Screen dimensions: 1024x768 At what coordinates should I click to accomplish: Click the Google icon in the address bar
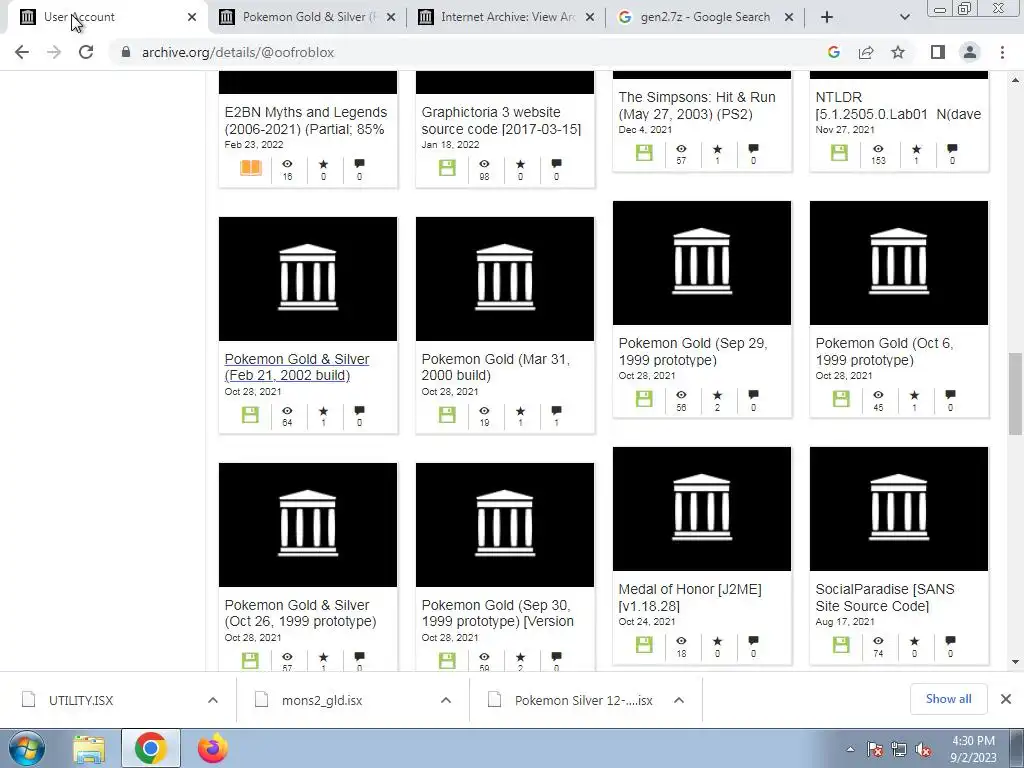(833, 52)
